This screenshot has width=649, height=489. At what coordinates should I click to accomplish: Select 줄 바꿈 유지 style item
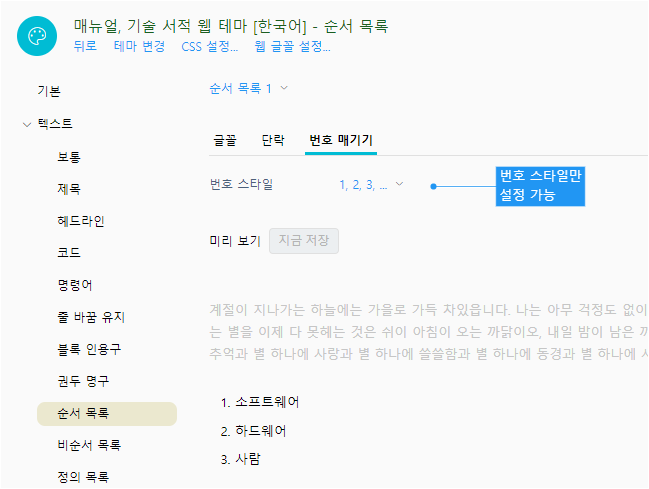click(x=91, y=317)
